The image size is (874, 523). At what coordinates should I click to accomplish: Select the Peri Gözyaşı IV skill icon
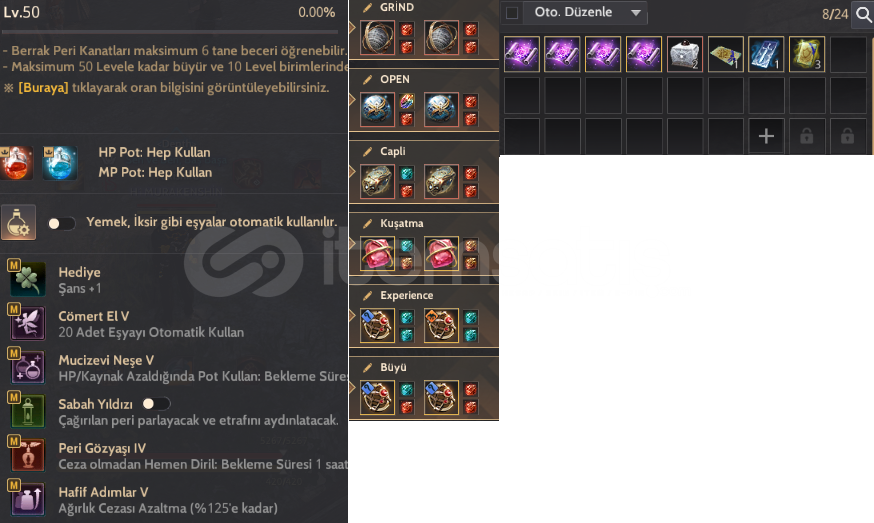pos(27,456)
